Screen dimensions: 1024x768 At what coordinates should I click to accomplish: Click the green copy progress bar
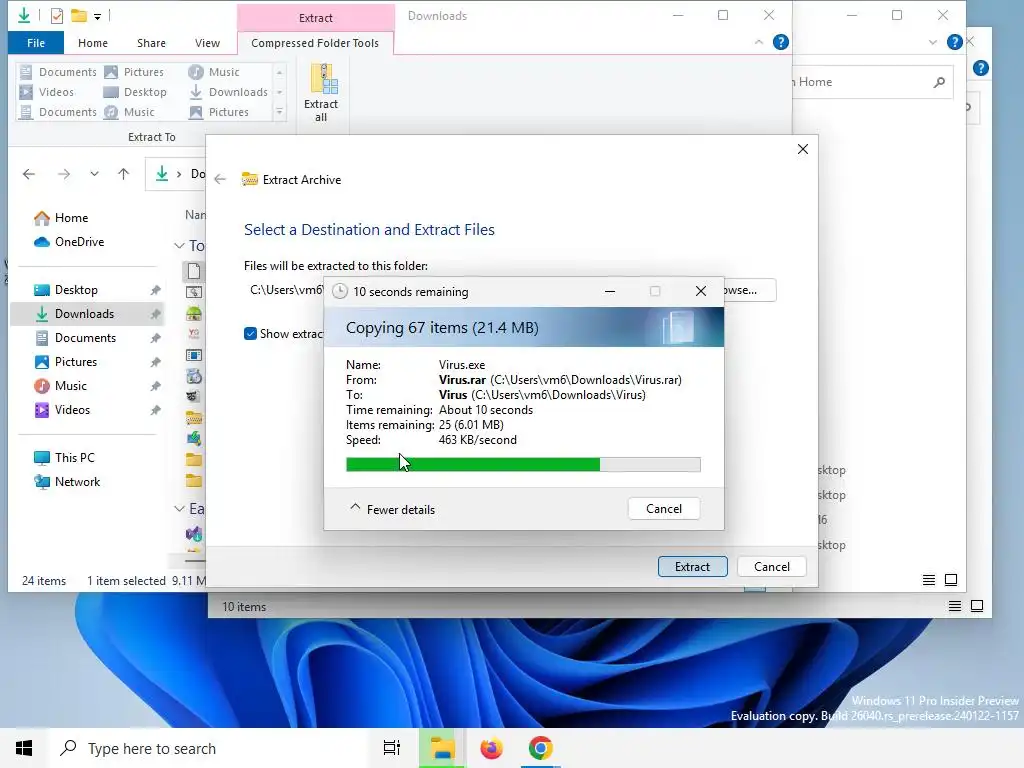(x=523, y=464)
